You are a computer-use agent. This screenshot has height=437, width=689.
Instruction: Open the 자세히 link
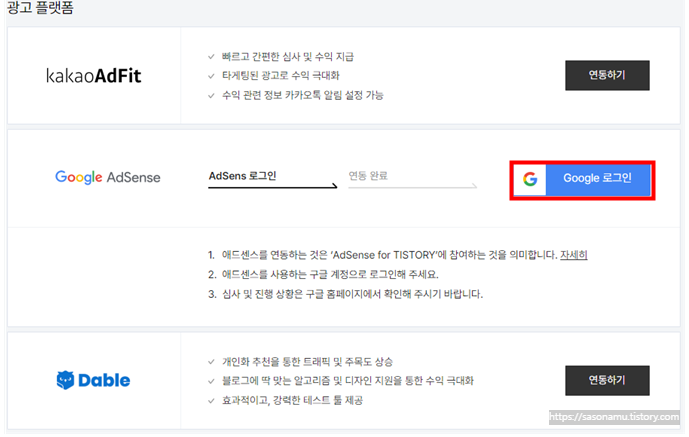coord(573,255)
